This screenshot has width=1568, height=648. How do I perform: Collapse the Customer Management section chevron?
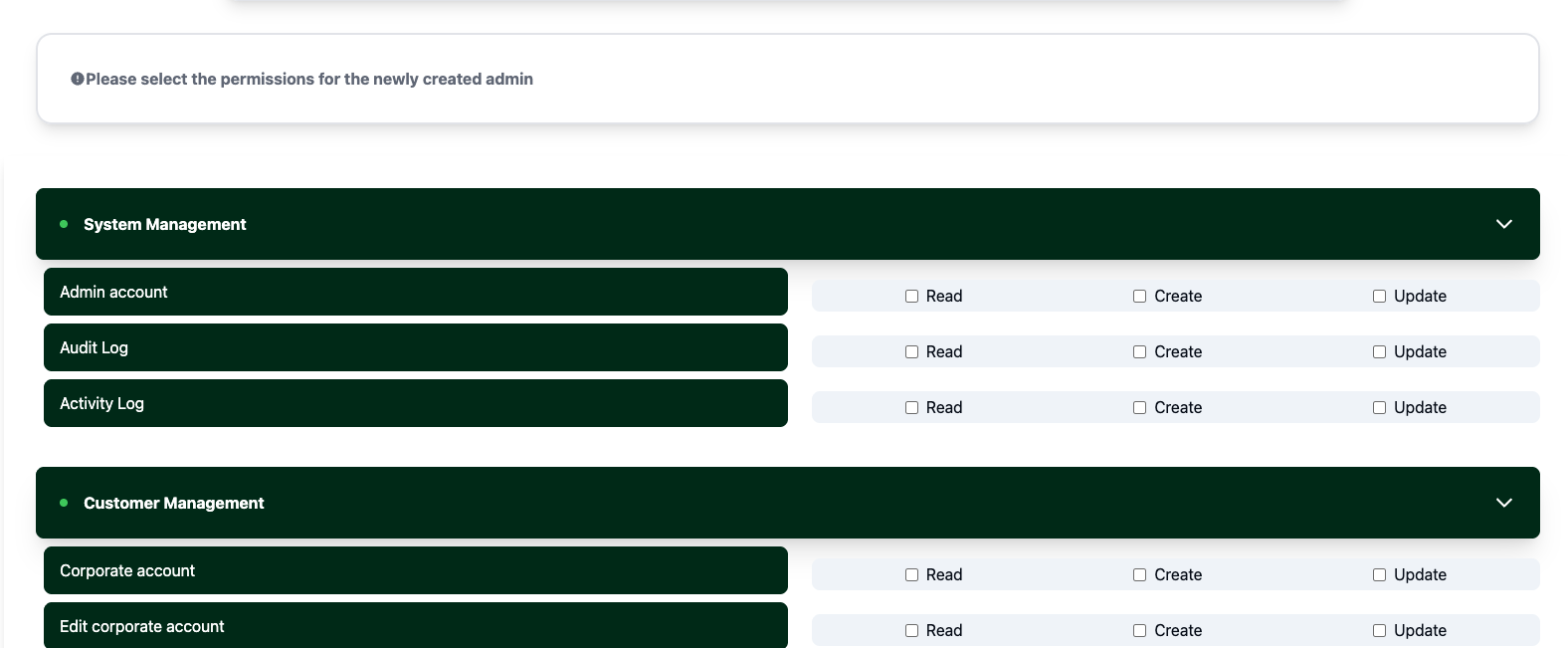(x=1503, y=503)
